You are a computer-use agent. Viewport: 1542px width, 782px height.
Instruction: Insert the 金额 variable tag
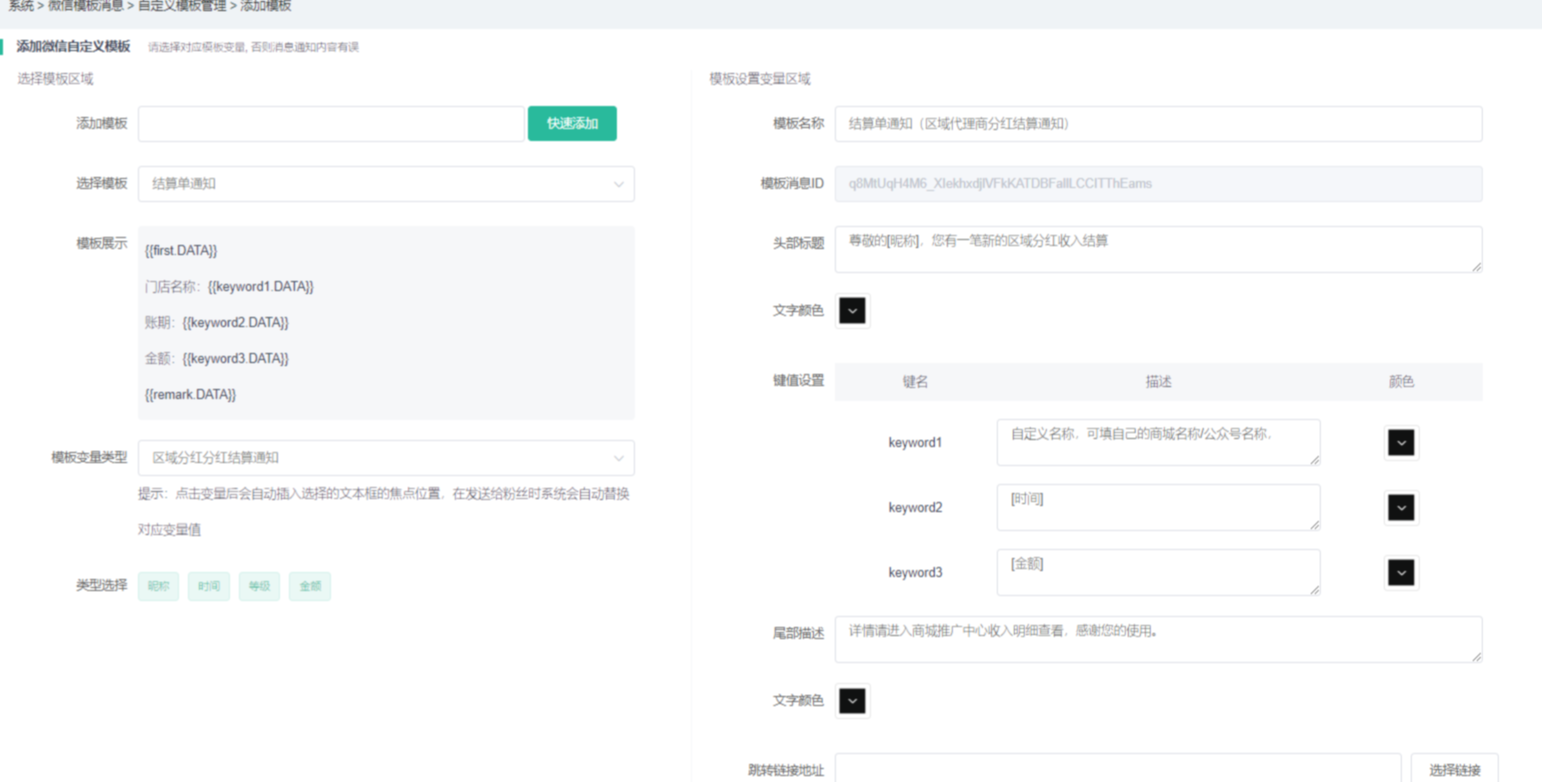tap(310, 587)
